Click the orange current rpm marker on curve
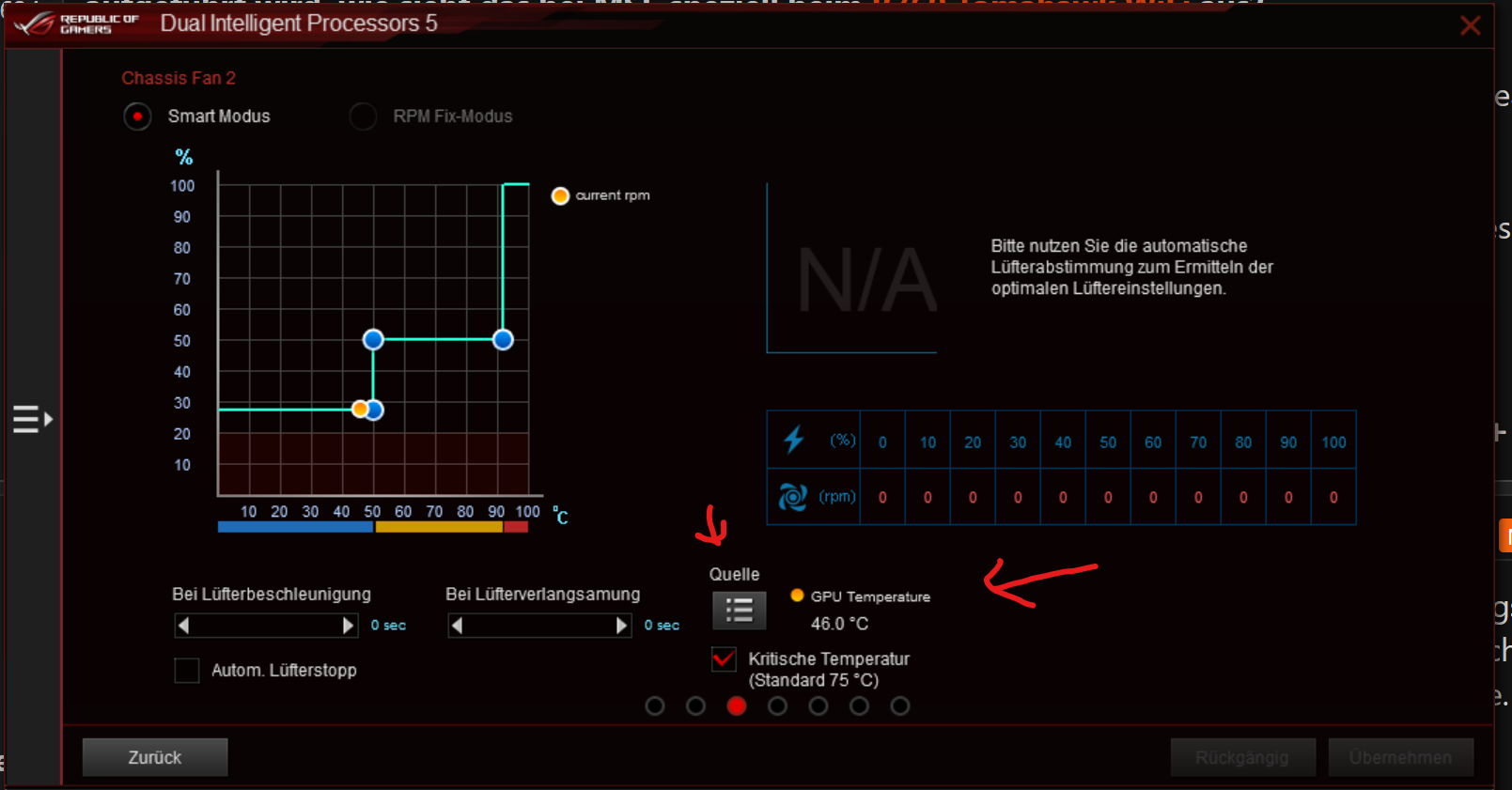Viewport: 1512px width, 790px height. (359, 409)
